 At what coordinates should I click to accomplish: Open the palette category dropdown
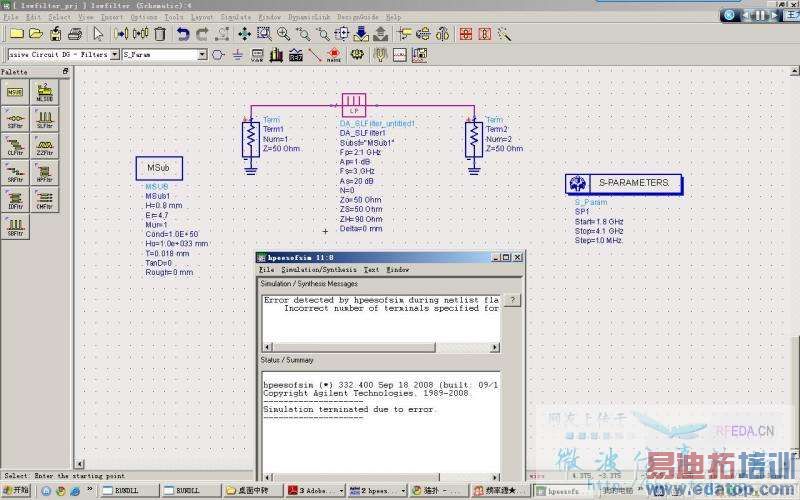coord(114,55)
